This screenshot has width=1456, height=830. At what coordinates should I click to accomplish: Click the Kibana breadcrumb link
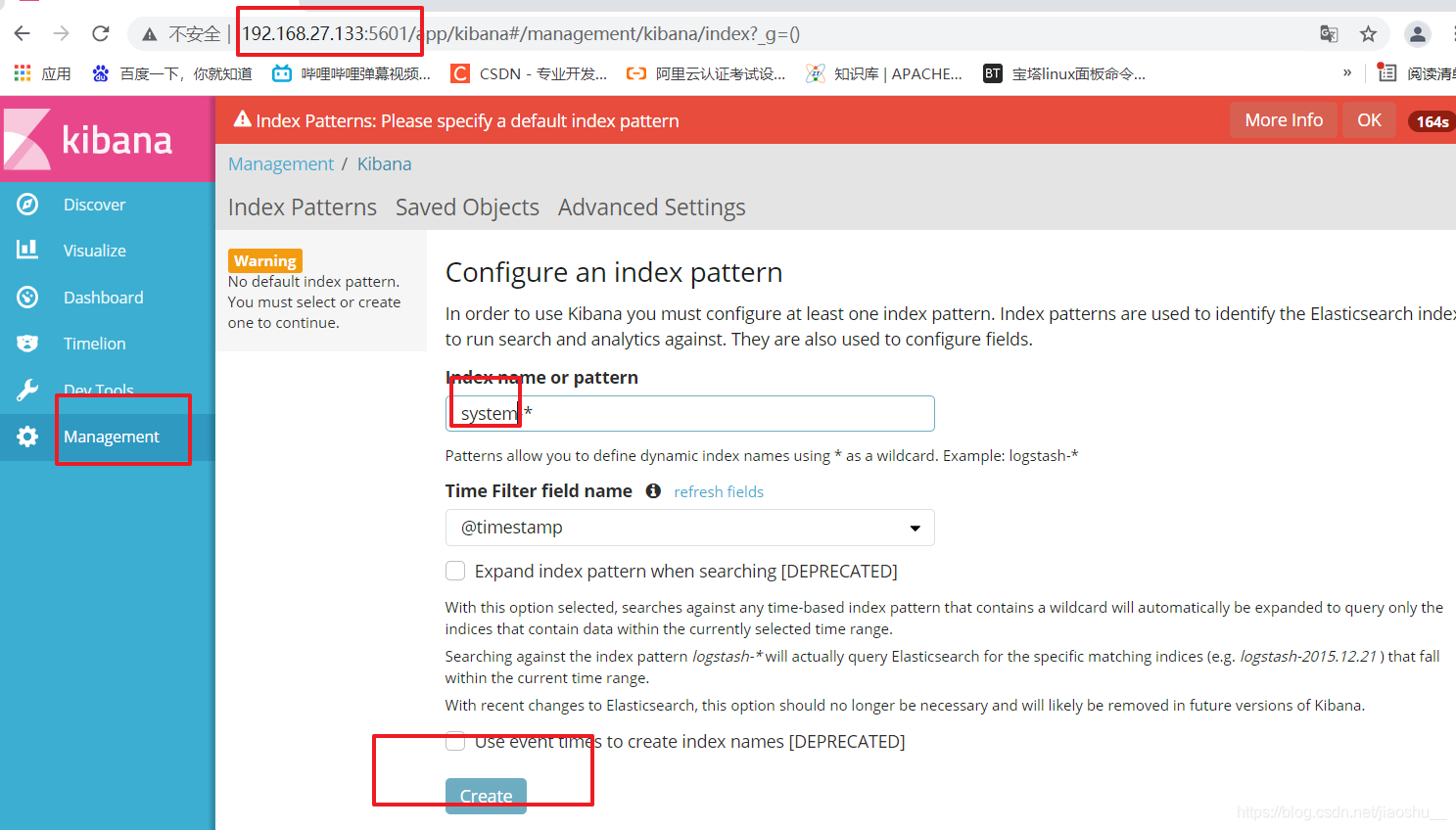click(384, 164)
